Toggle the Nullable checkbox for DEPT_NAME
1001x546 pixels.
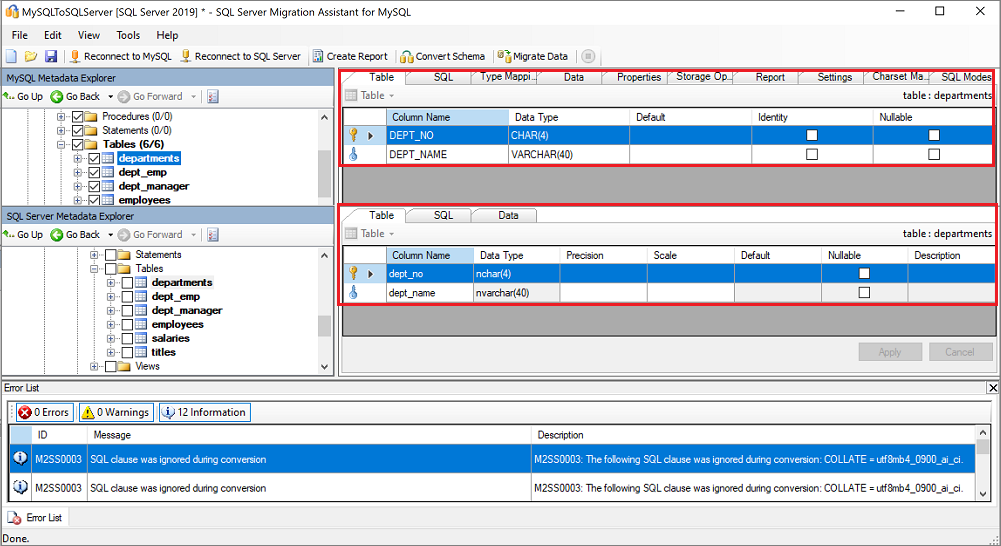(x=933, y=155)
